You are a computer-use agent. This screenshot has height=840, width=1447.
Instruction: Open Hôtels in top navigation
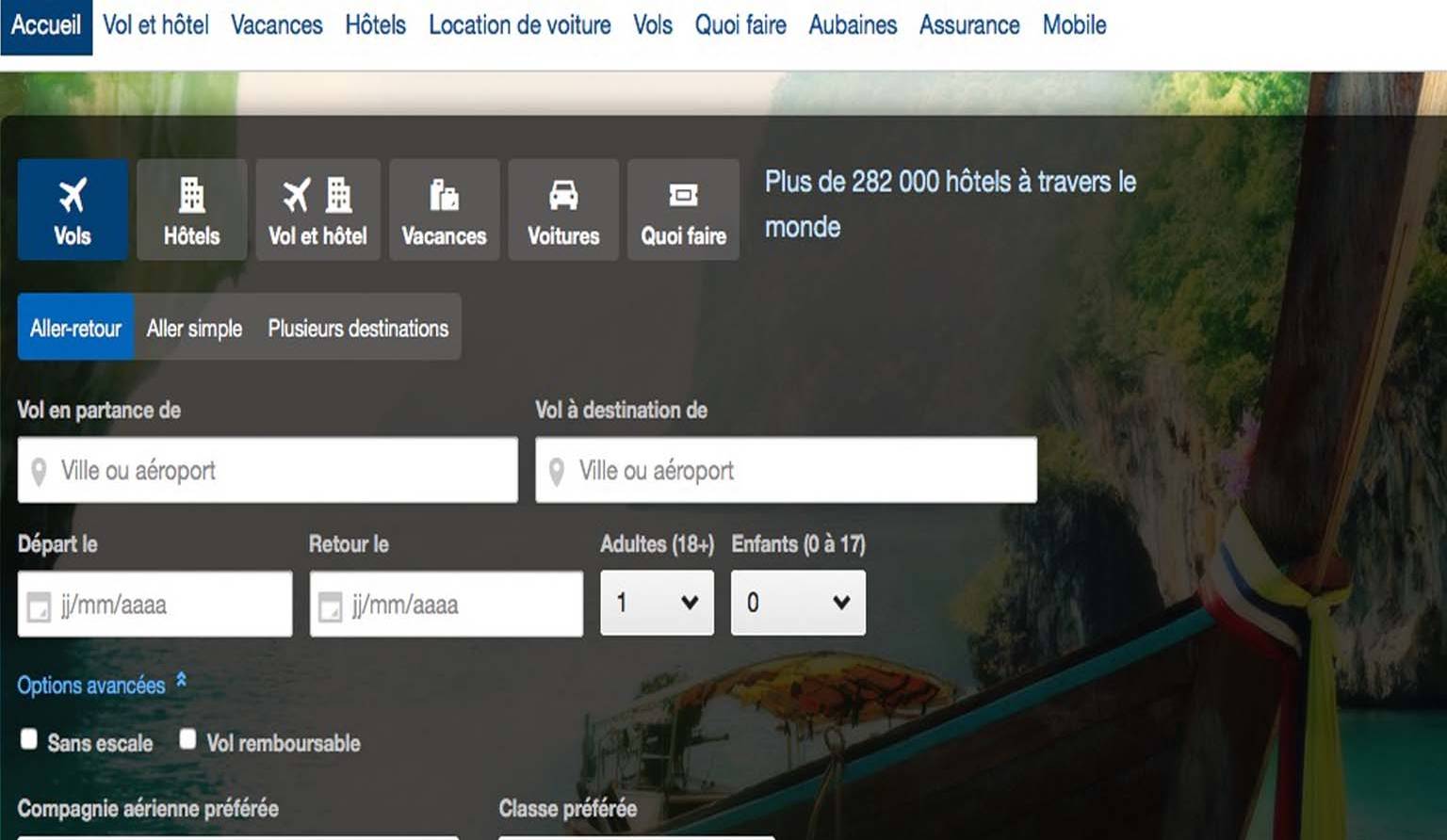point(375,25)
